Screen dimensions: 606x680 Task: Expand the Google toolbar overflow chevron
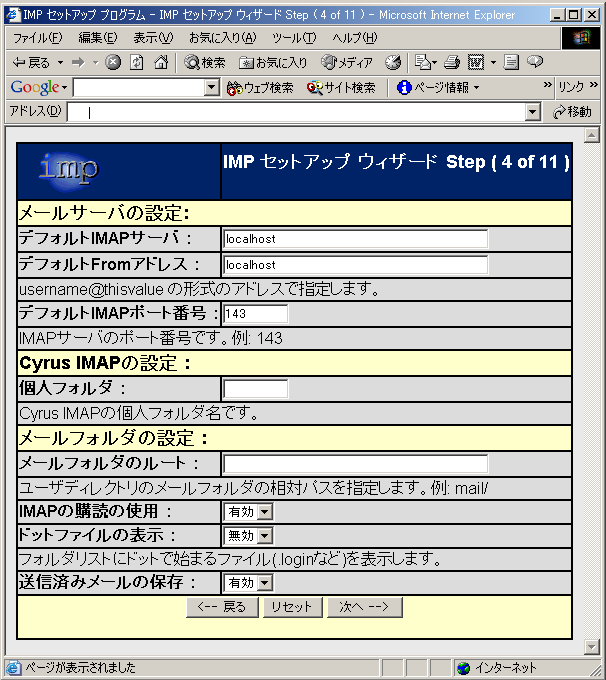(x=547, y=85)
